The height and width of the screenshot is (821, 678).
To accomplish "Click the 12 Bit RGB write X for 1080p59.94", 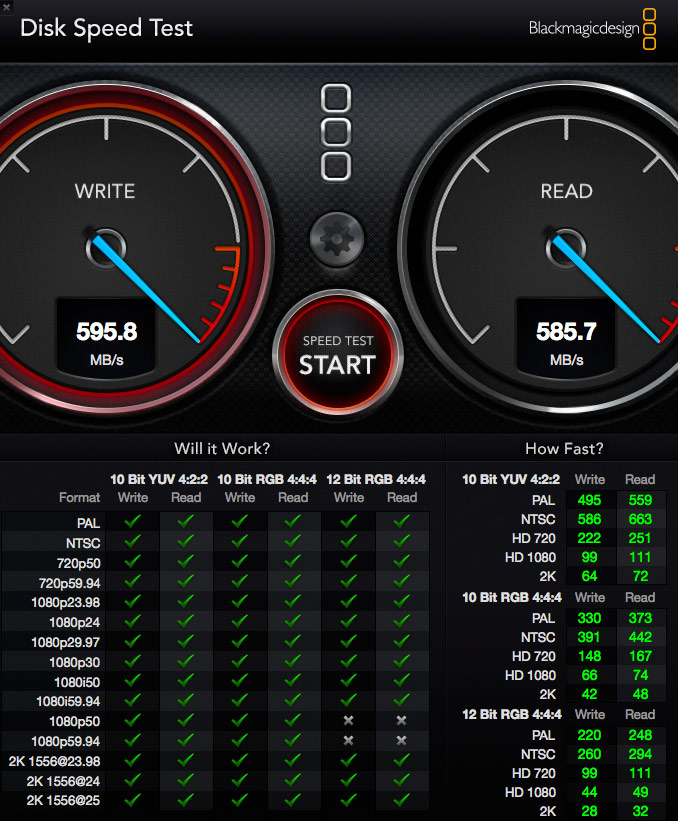I will 348,740.
